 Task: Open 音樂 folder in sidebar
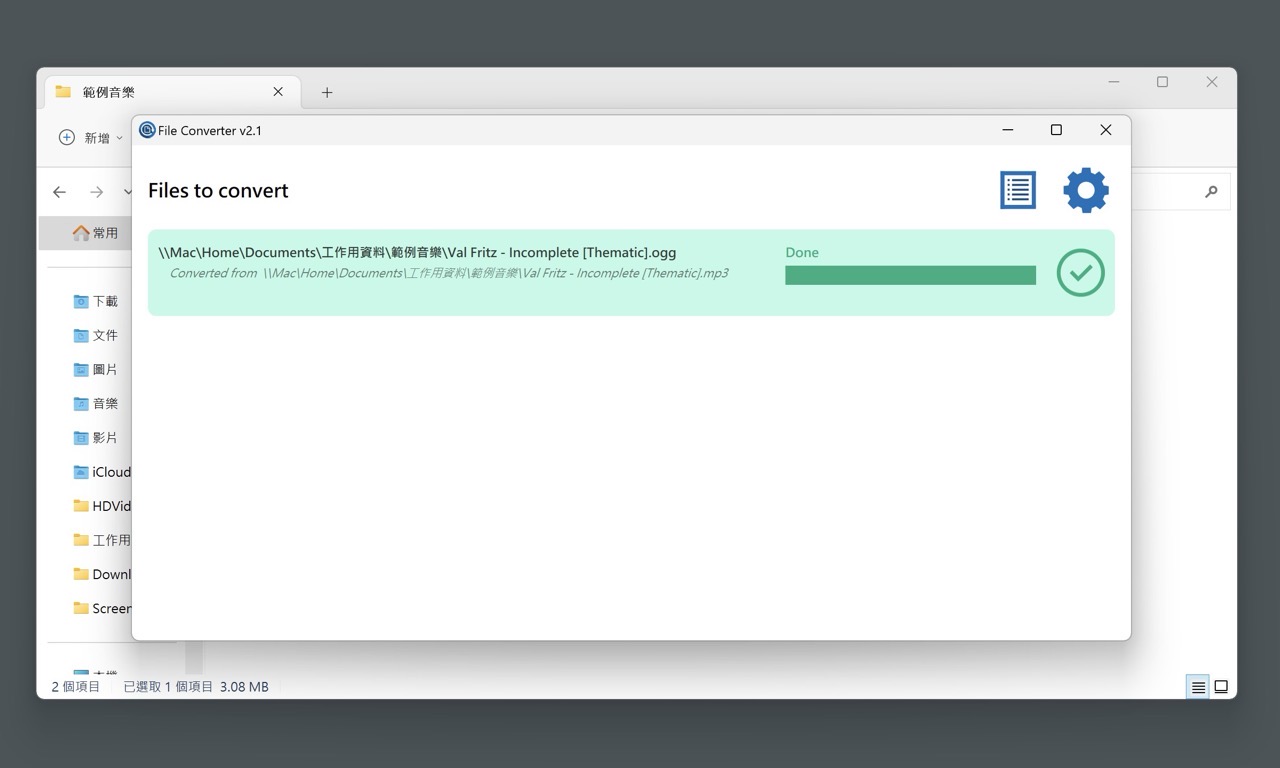click(96, 403)
